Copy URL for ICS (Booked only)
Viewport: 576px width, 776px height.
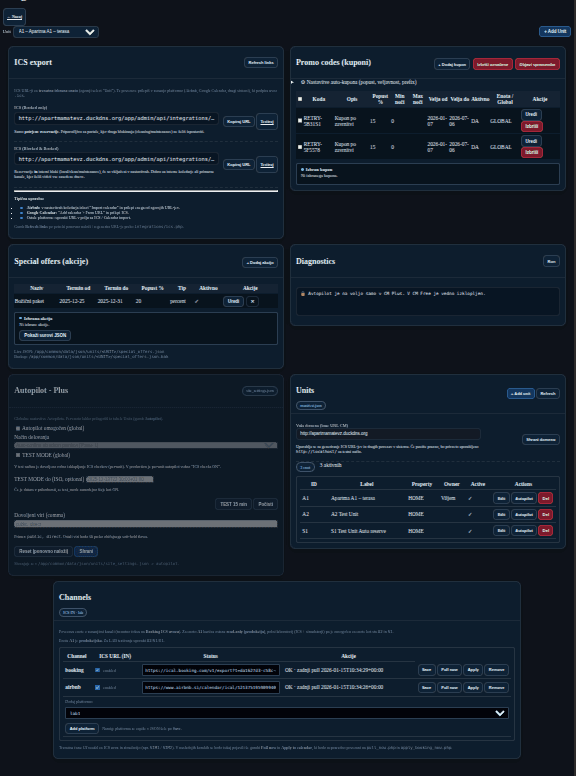tap(239, 121)
